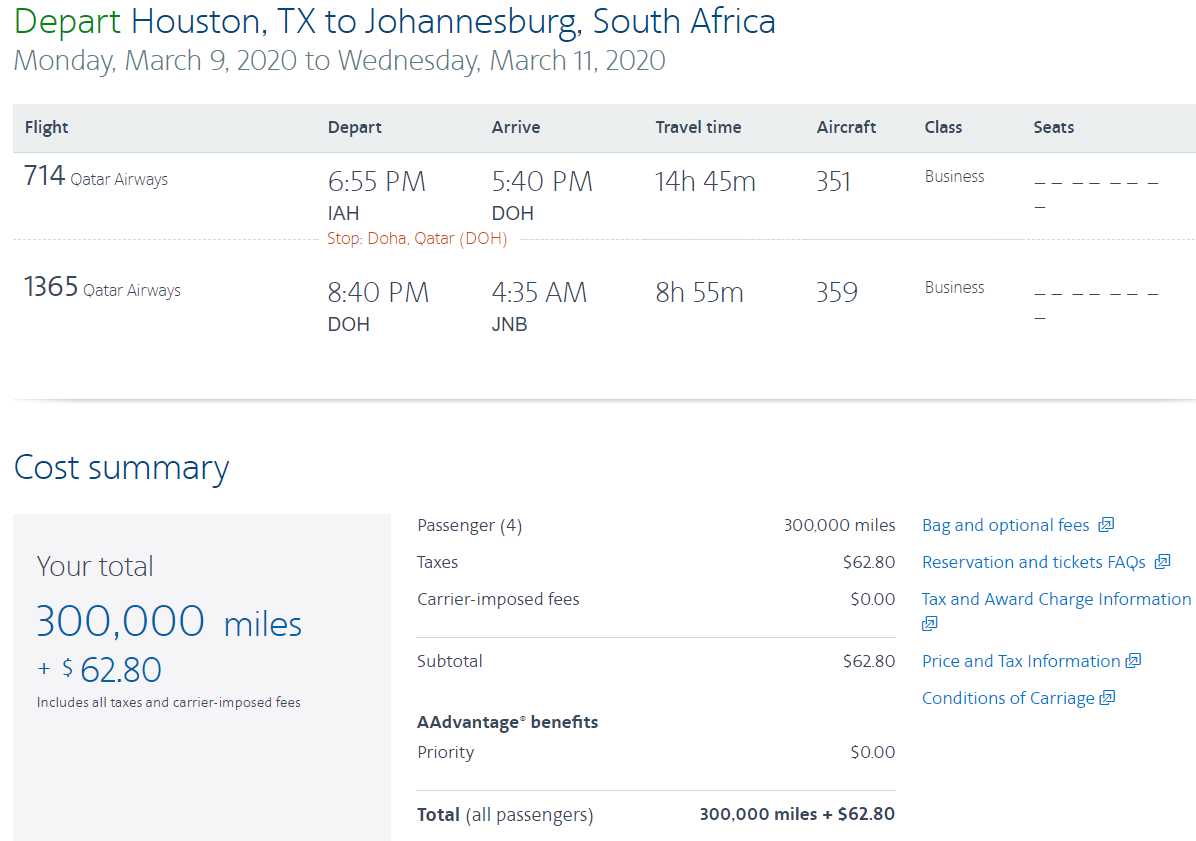
Task: Click external-link icon beside Bag and optional fees
Action: [x=1106, y=525]
